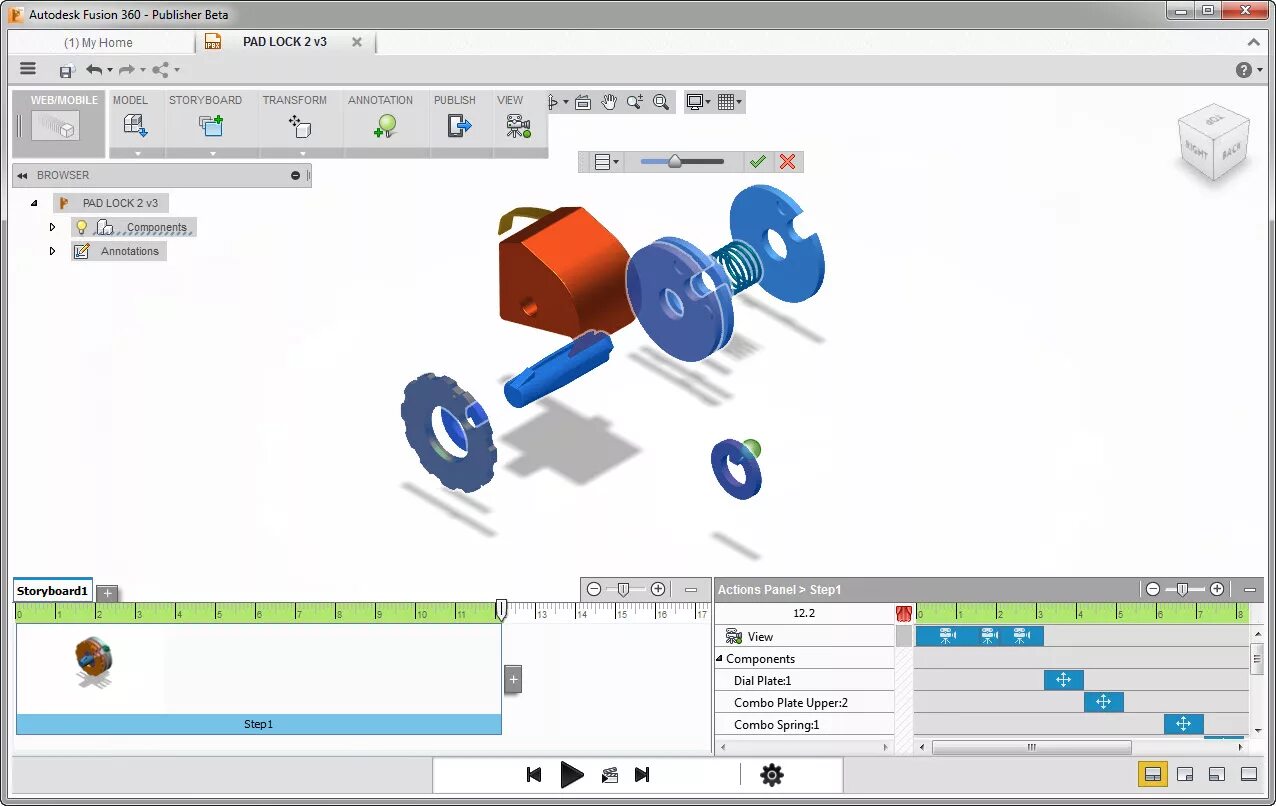The height and width of the screenshot is (806, 1276).
Task: Select the Storyboard1 tab
Action: [x=53, y=591]
